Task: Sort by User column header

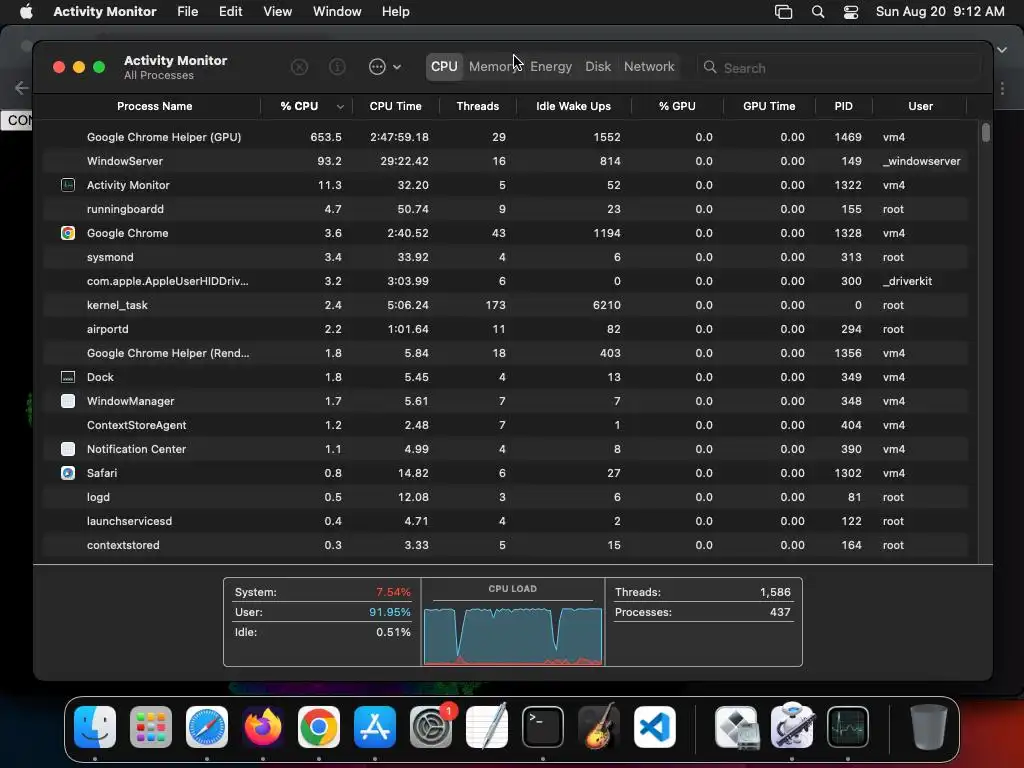Action: pos(920,106)
